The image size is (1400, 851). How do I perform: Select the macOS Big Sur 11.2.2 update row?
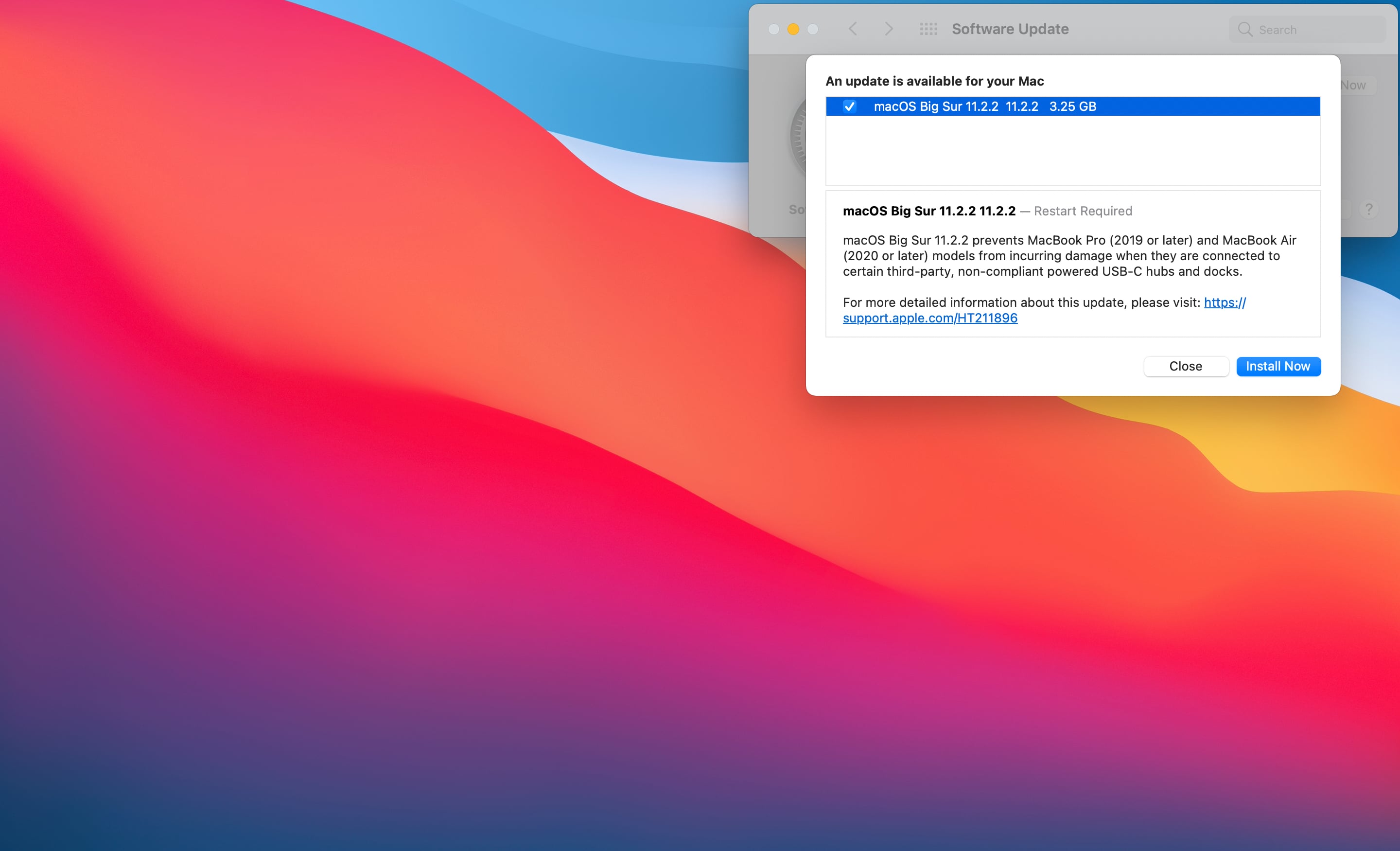coord(1073,106)
